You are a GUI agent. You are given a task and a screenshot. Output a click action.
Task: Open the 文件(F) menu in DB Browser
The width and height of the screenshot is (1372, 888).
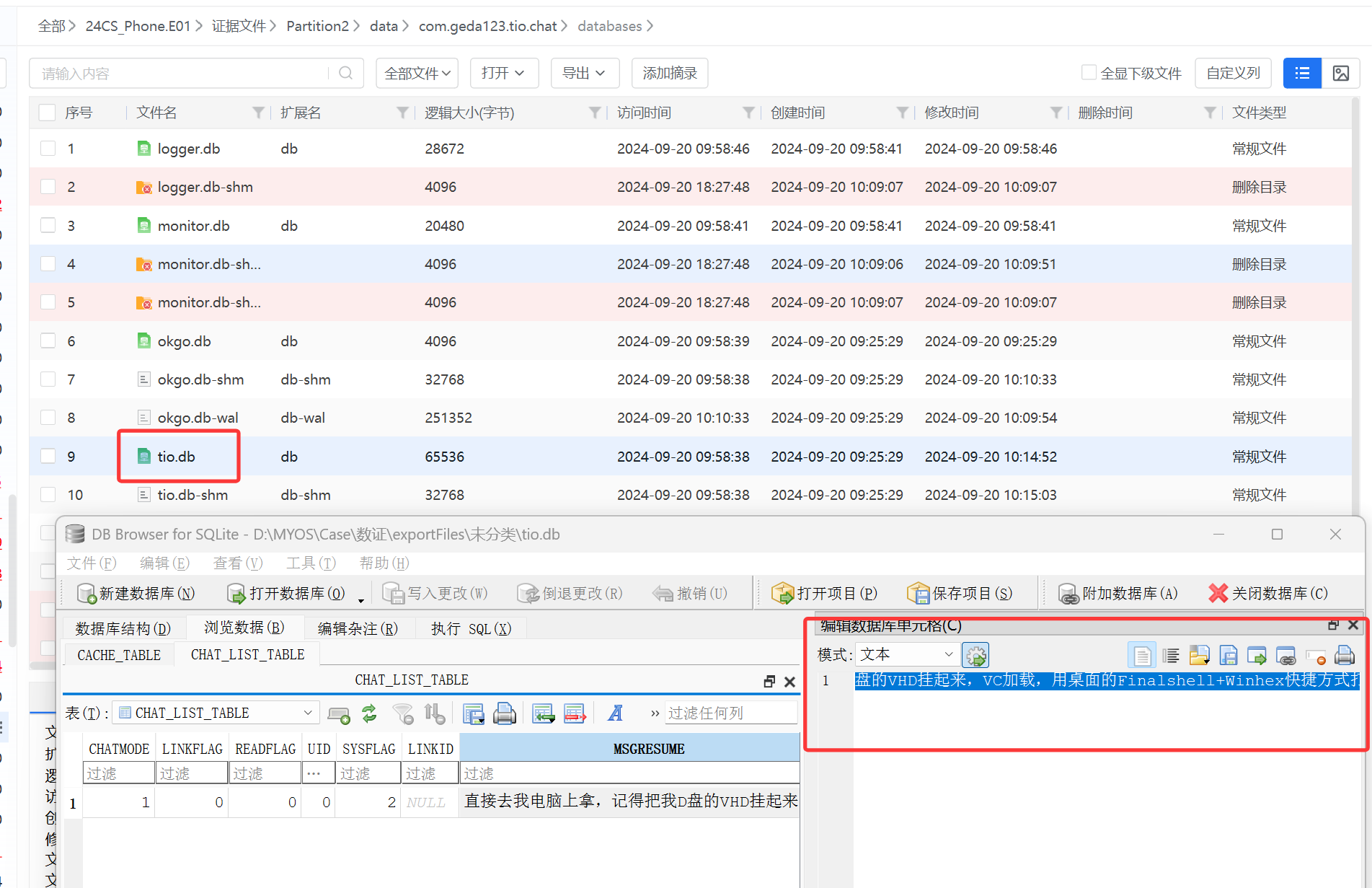(92, 563)
